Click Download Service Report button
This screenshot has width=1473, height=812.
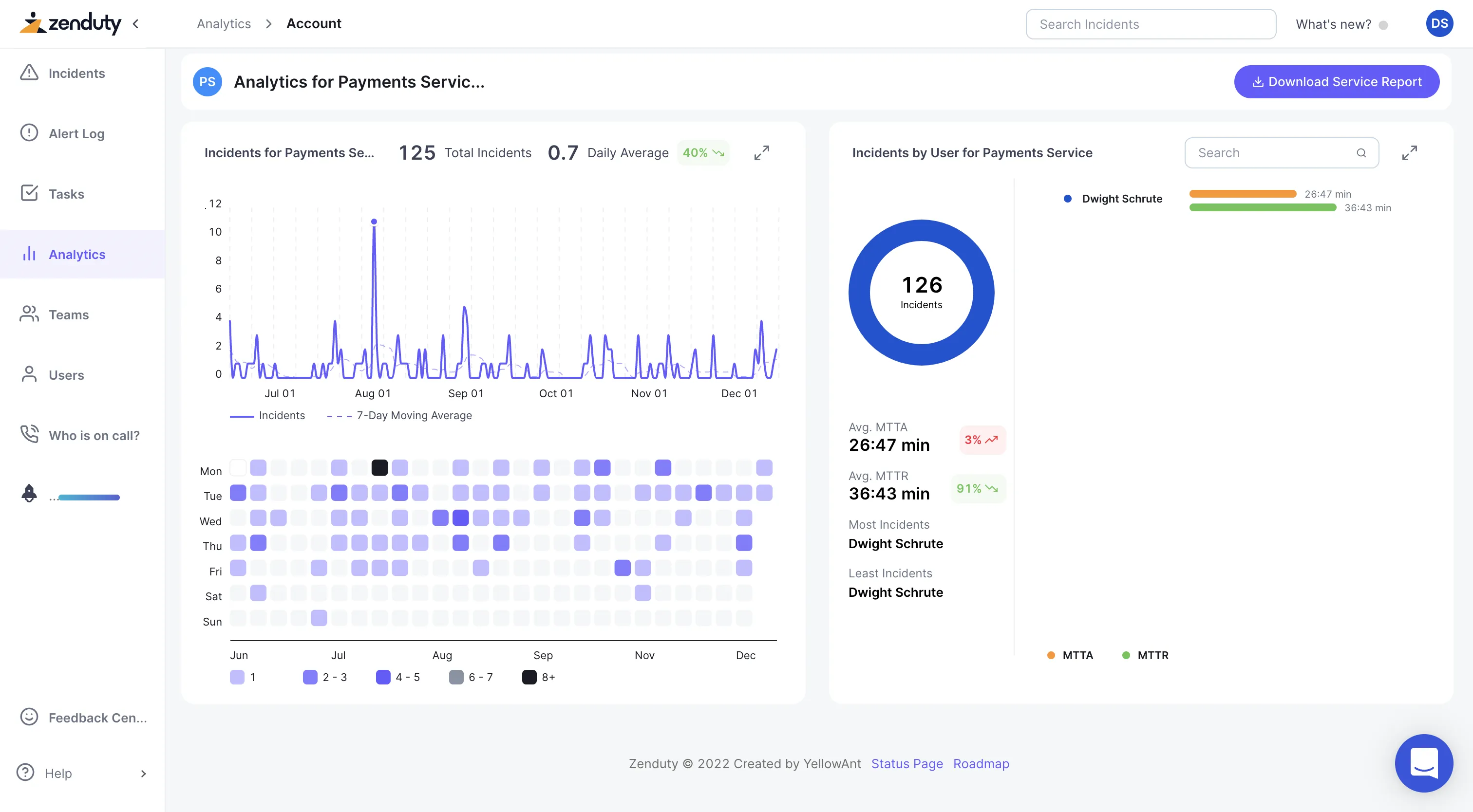coord(1336,82)
